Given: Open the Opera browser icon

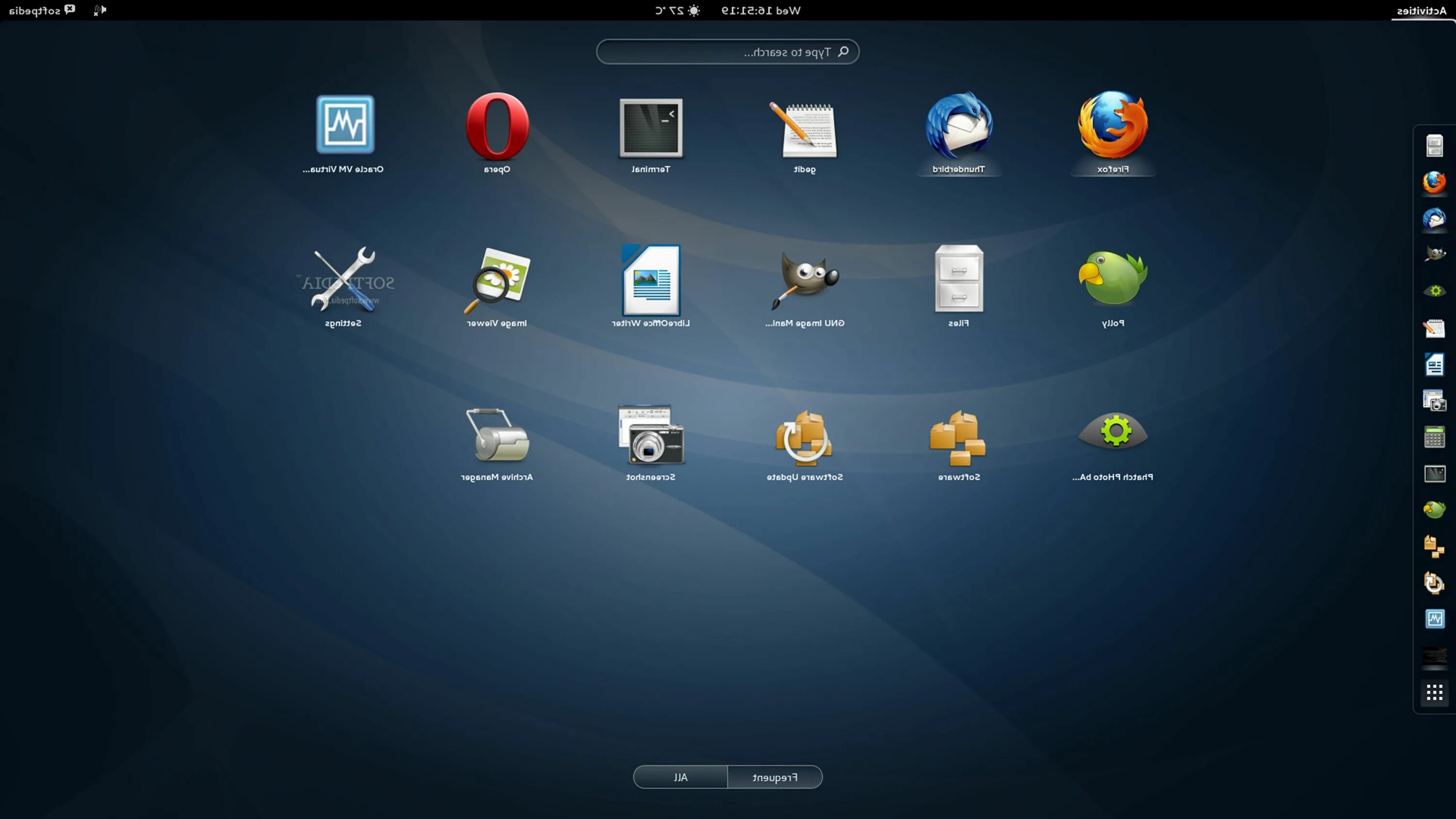Looking at the screenshot, I should click(497, 133).
